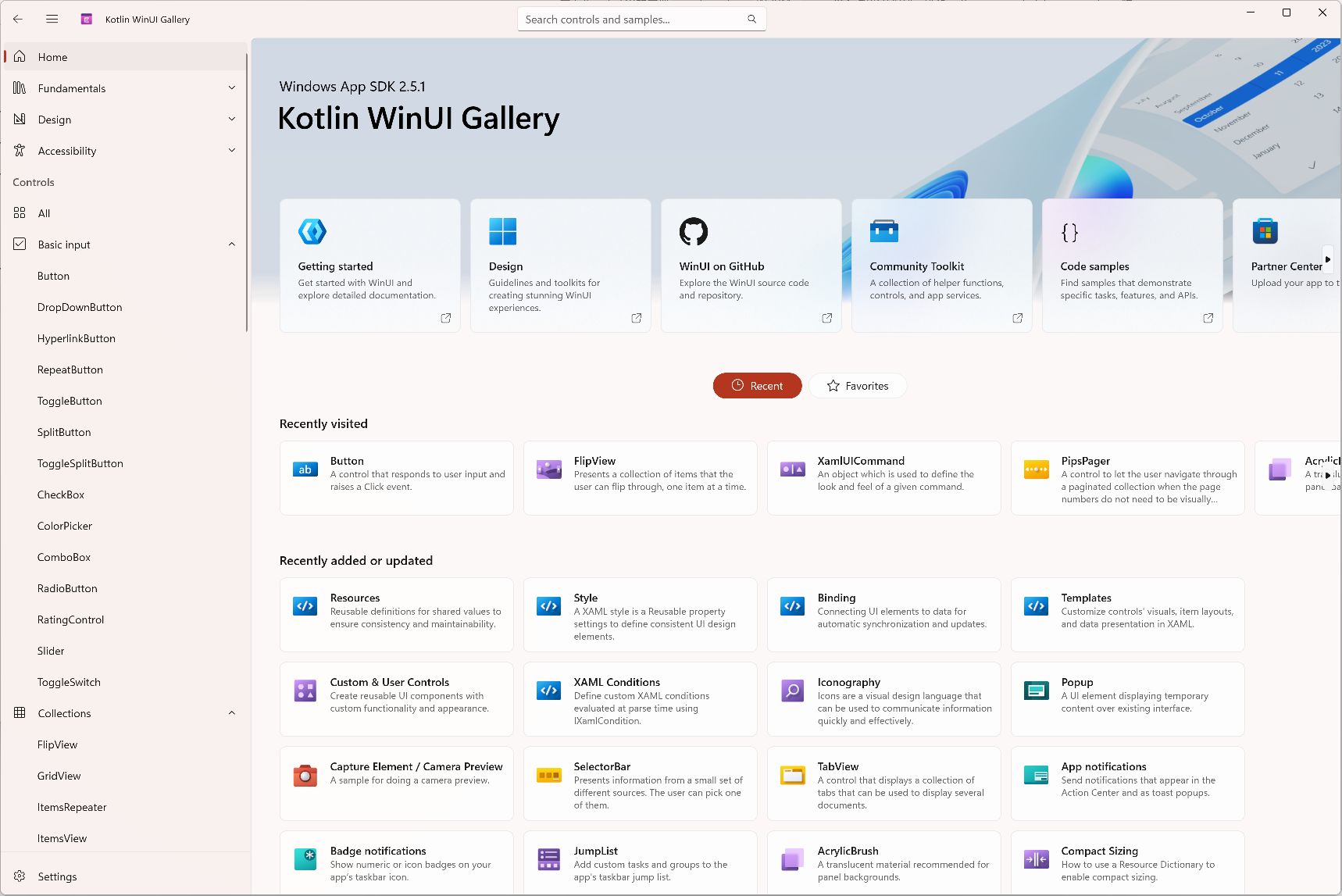This screenshot has height=896, width=1342.
Task: Open external link on Code samples card
Action: (1208, 318)
